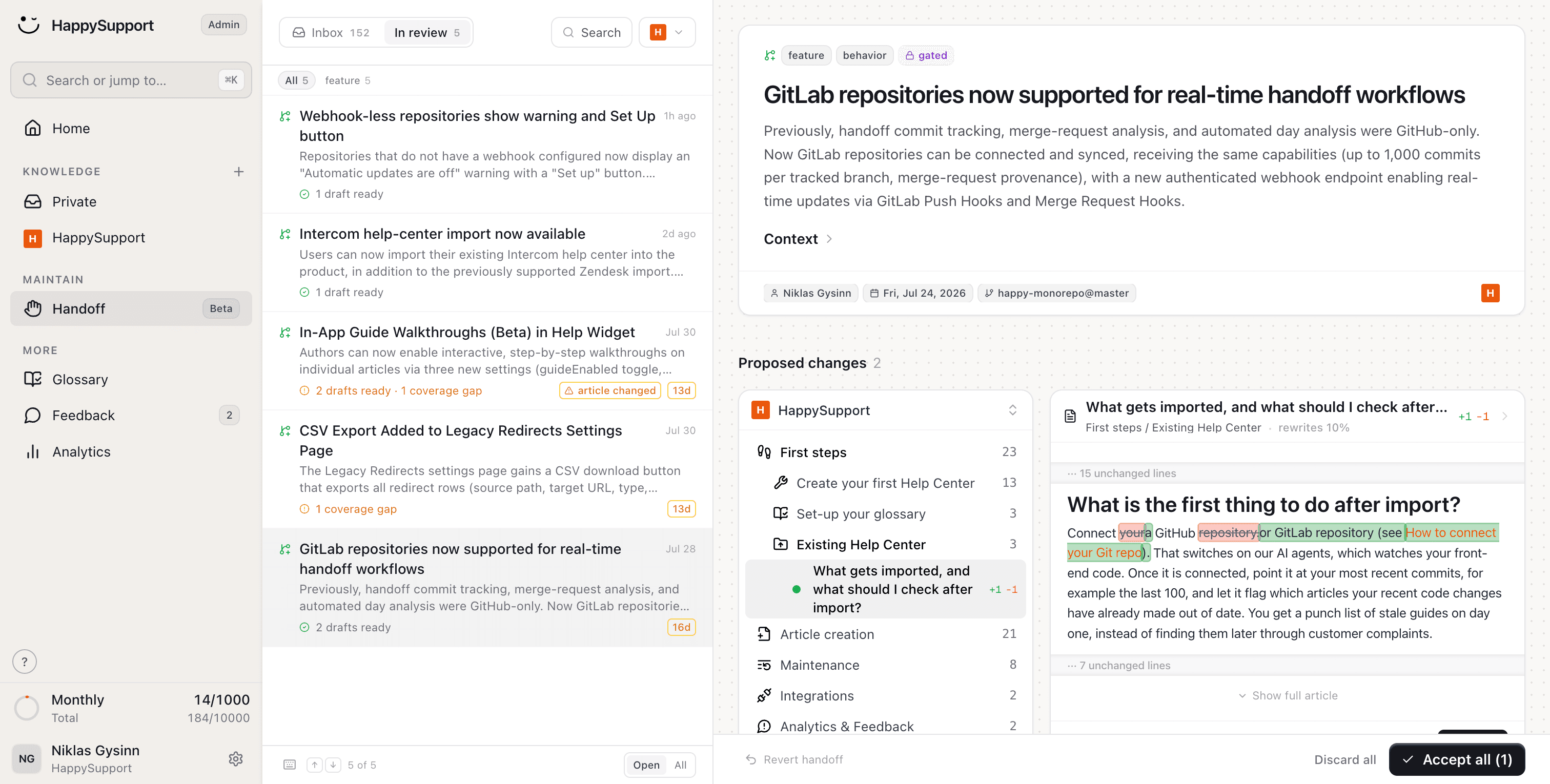Screen dimensions: 1550x784
Task: Click the First steps footprints icon
Action: click(x=764, y=452)
